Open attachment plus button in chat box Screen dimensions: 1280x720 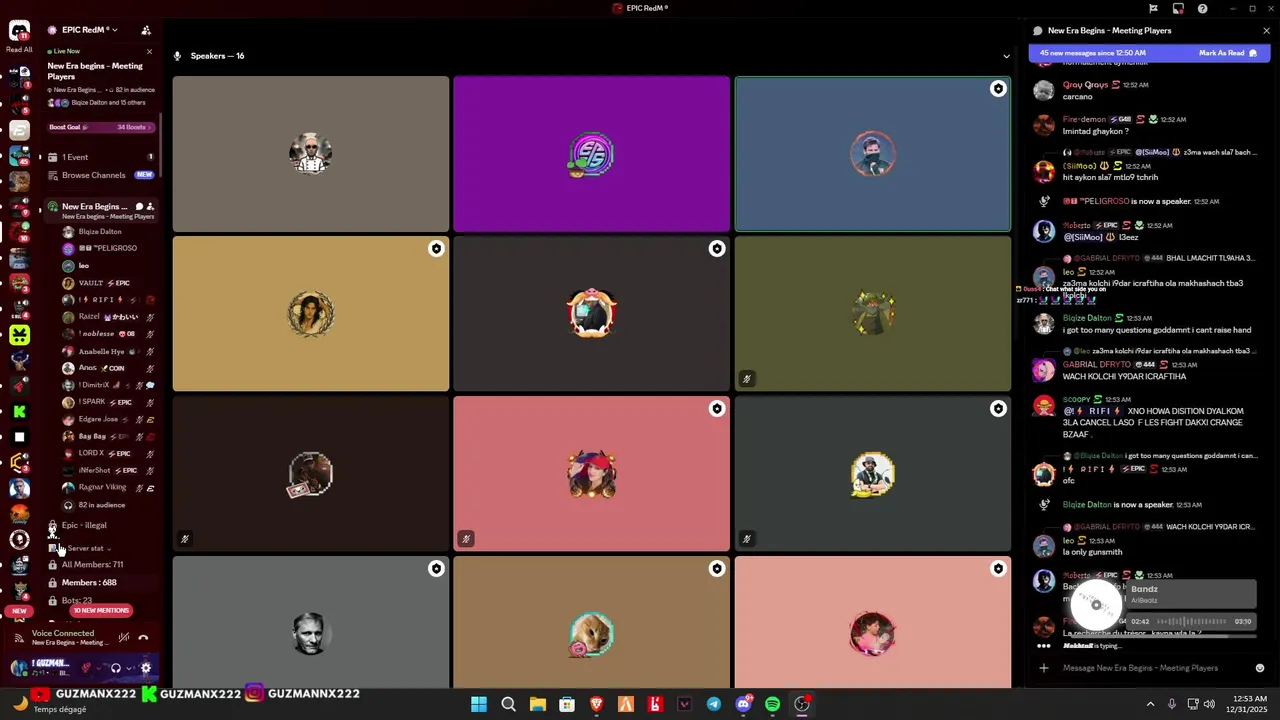[x=1044, y=668]
